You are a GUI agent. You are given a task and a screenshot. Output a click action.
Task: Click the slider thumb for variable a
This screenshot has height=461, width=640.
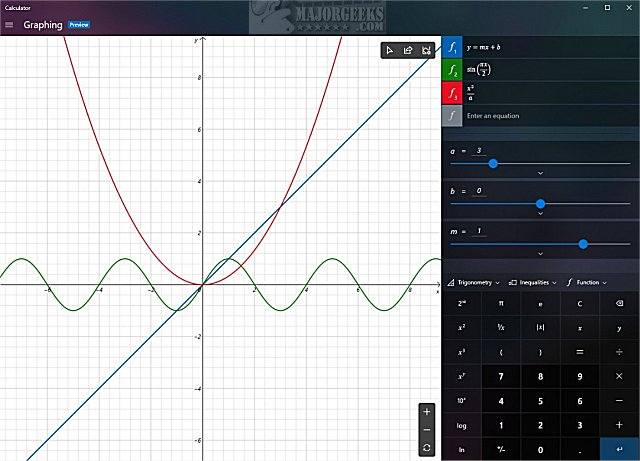493,163
